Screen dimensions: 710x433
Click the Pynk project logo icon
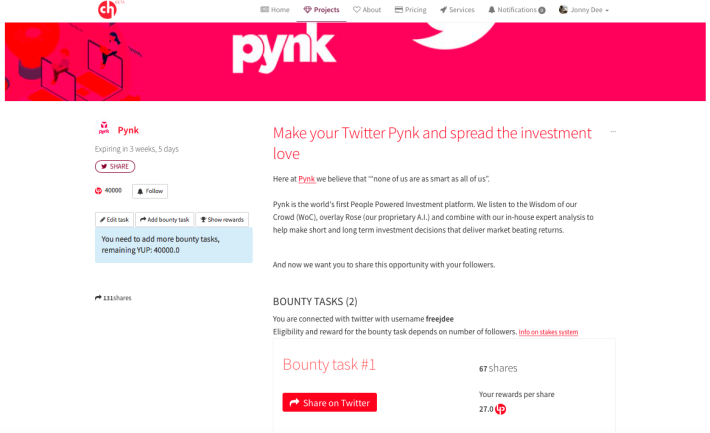[104, 128]
